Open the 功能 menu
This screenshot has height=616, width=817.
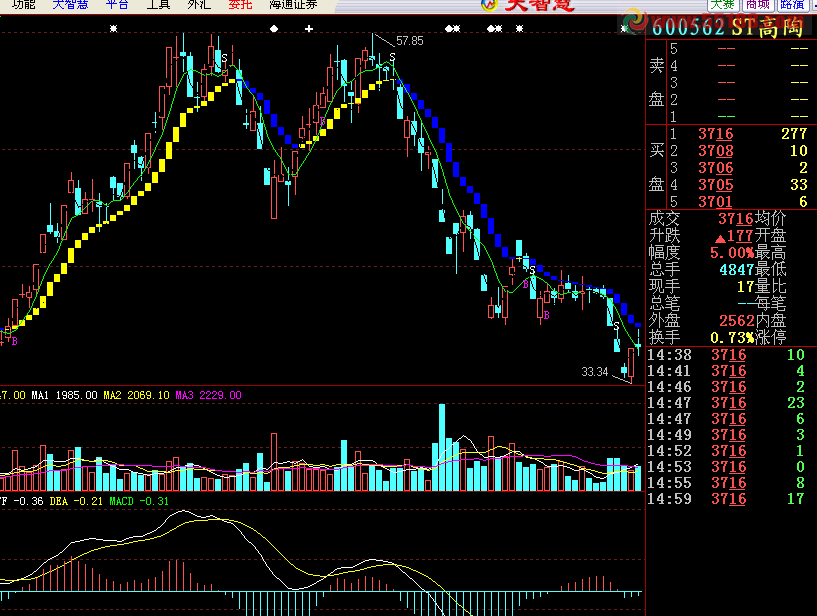tap(22, 5)
